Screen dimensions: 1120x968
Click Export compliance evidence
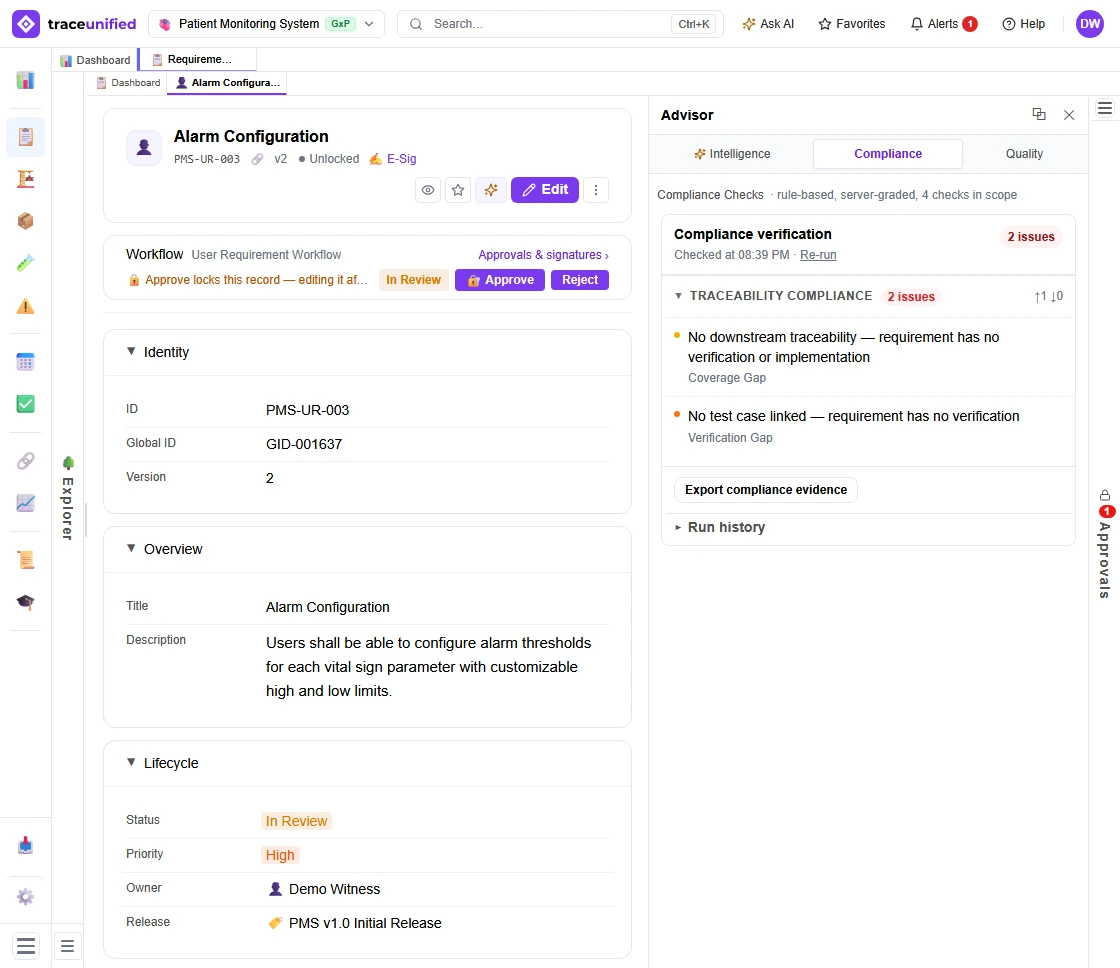(766, 490)
